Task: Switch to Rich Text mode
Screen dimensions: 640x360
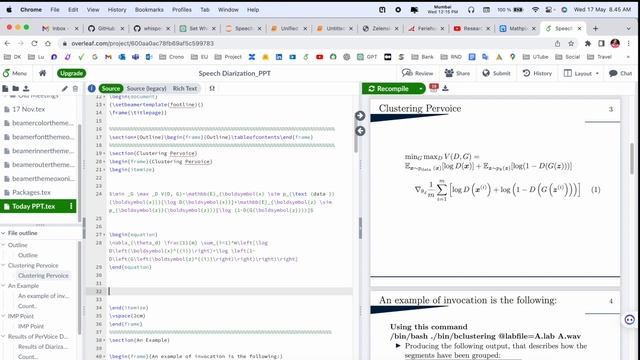Action: 184,88
